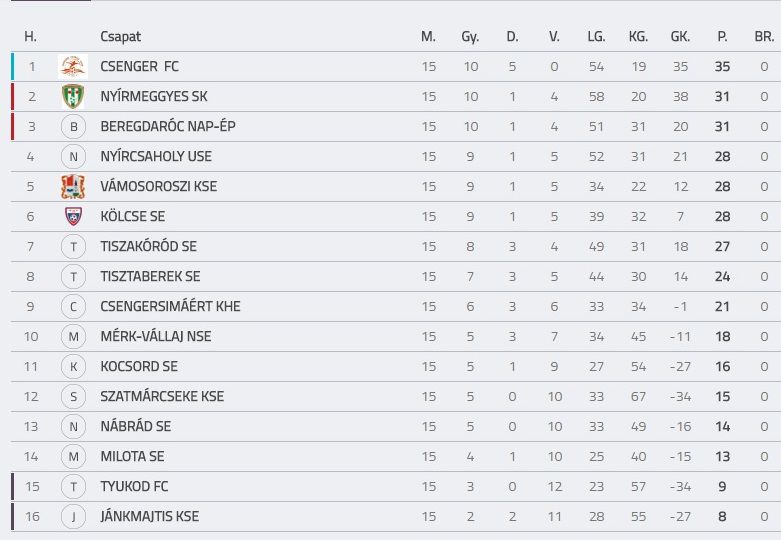The height and width of the screenshot is (540, 781).
Task: Open the MÉRK-VÁLLAJ NSE team link
Action: pos(156,336)
